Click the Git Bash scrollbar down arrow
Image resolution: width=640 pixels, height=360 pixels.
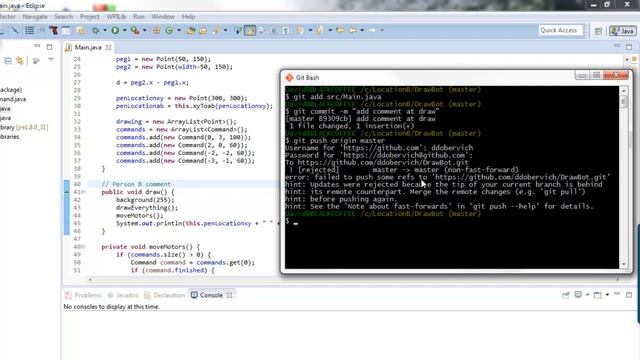[x=624, y=264]
